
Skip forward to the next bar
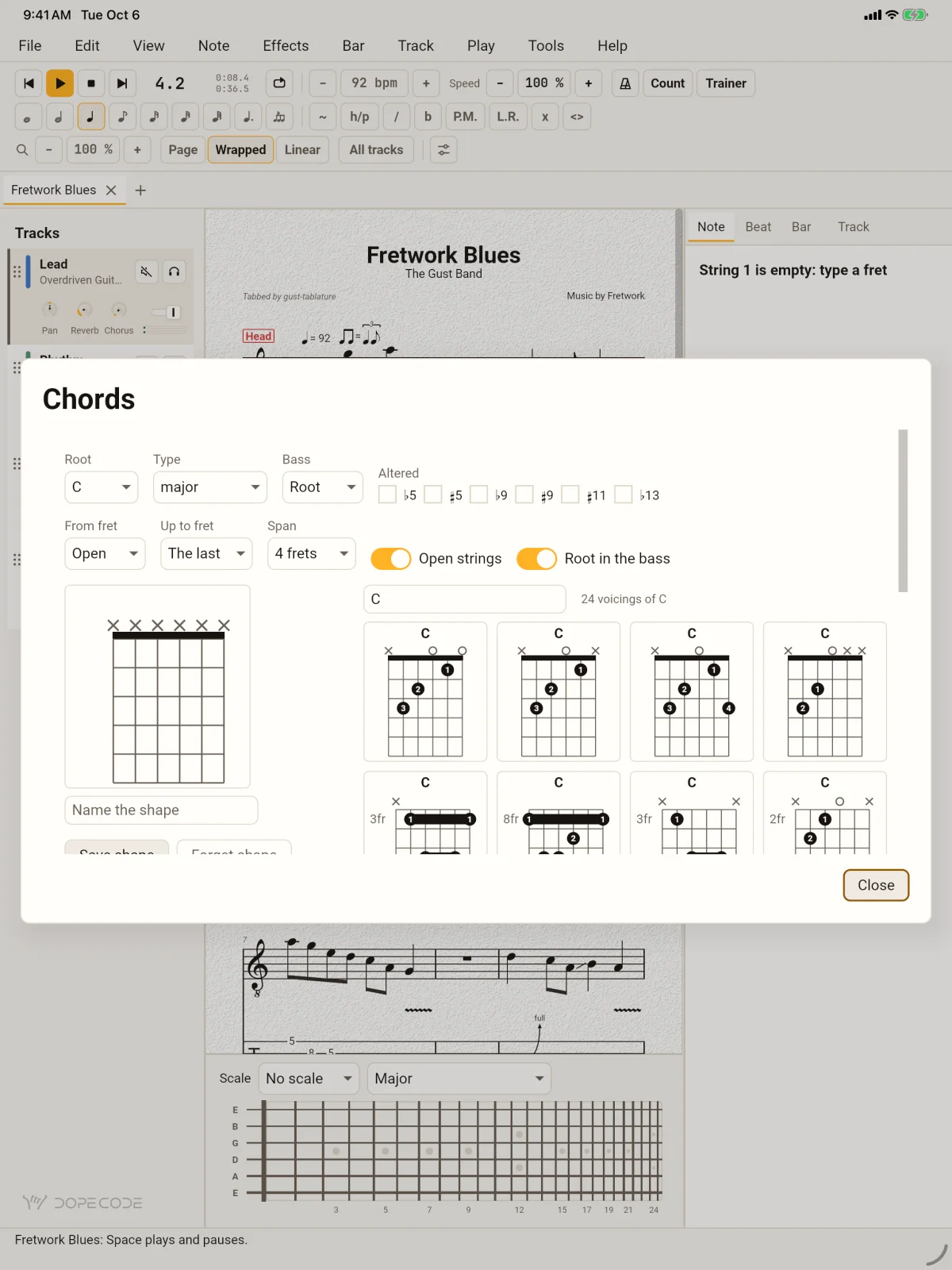(122, 83)
